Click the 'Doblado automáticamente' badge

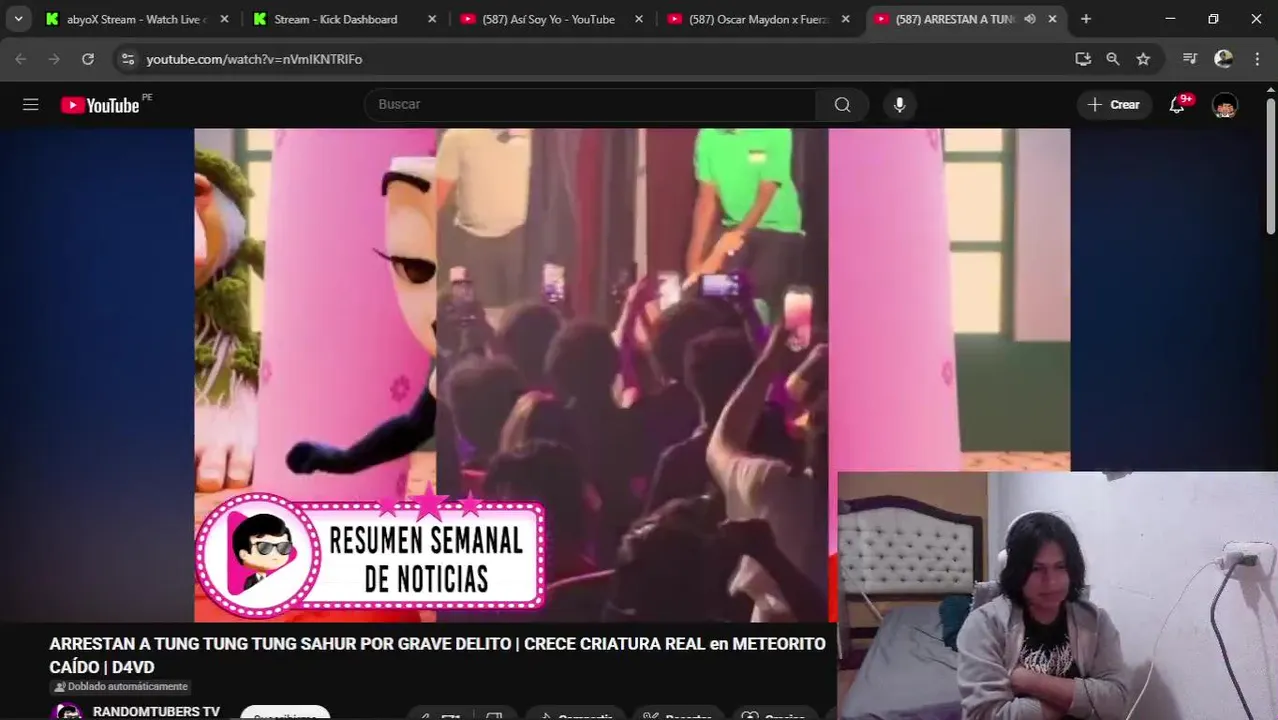pos(120,687)
